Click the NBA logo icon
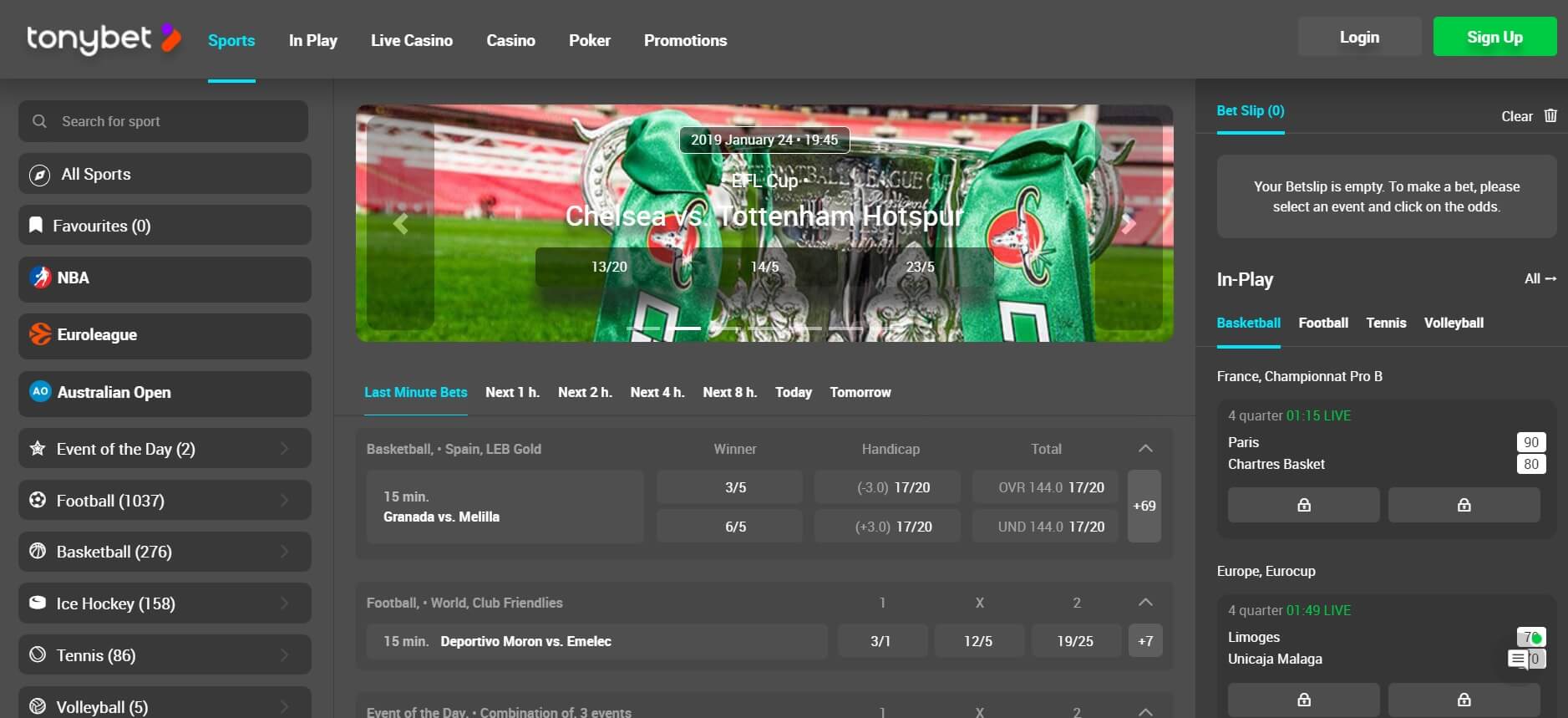Viewport: 1568px width, 718px height. click(x=40, y=278)
